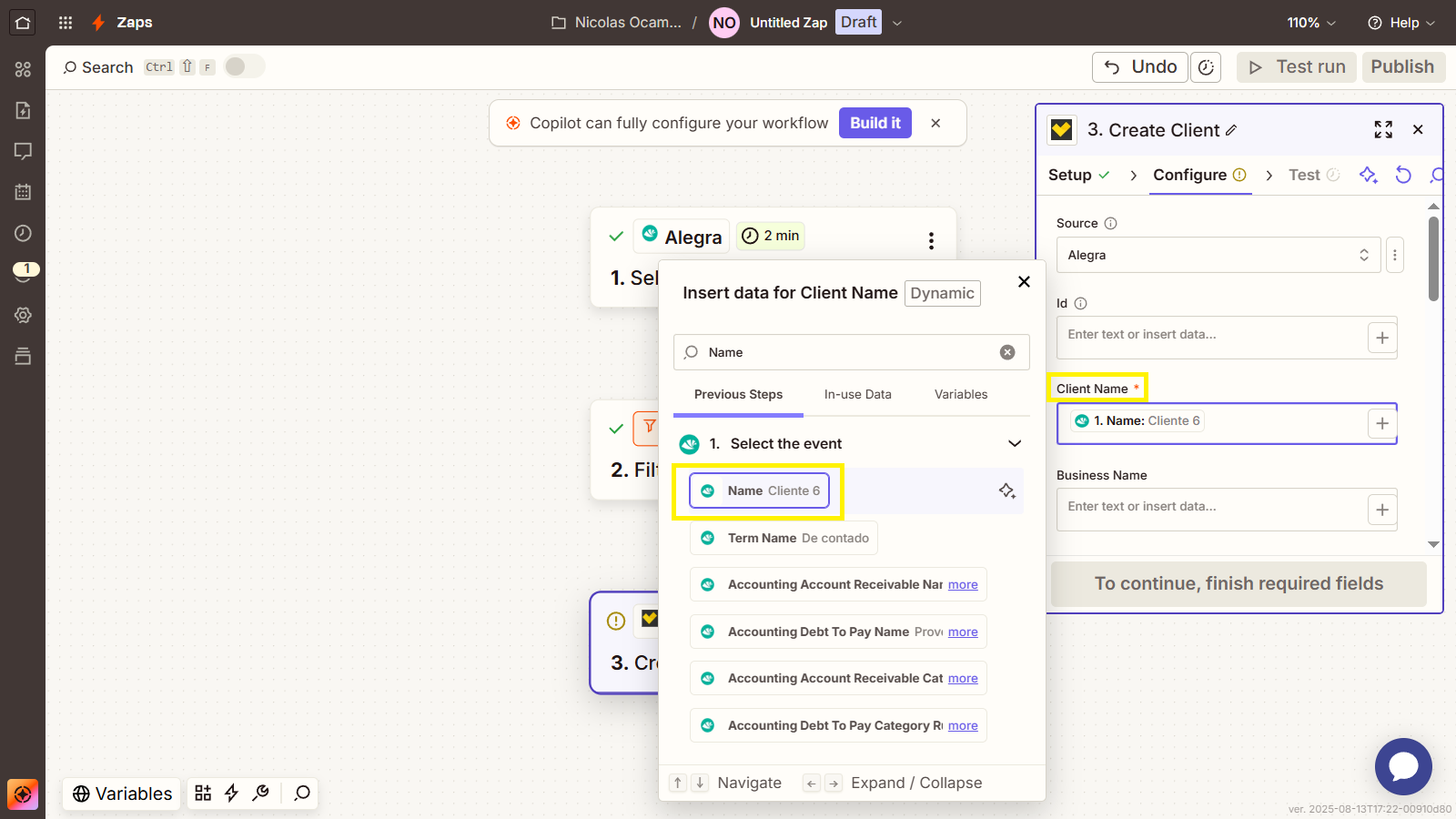Open the Zaps section in header
The width and height of the screenshot is (1456, 819).
pos(123,23)
